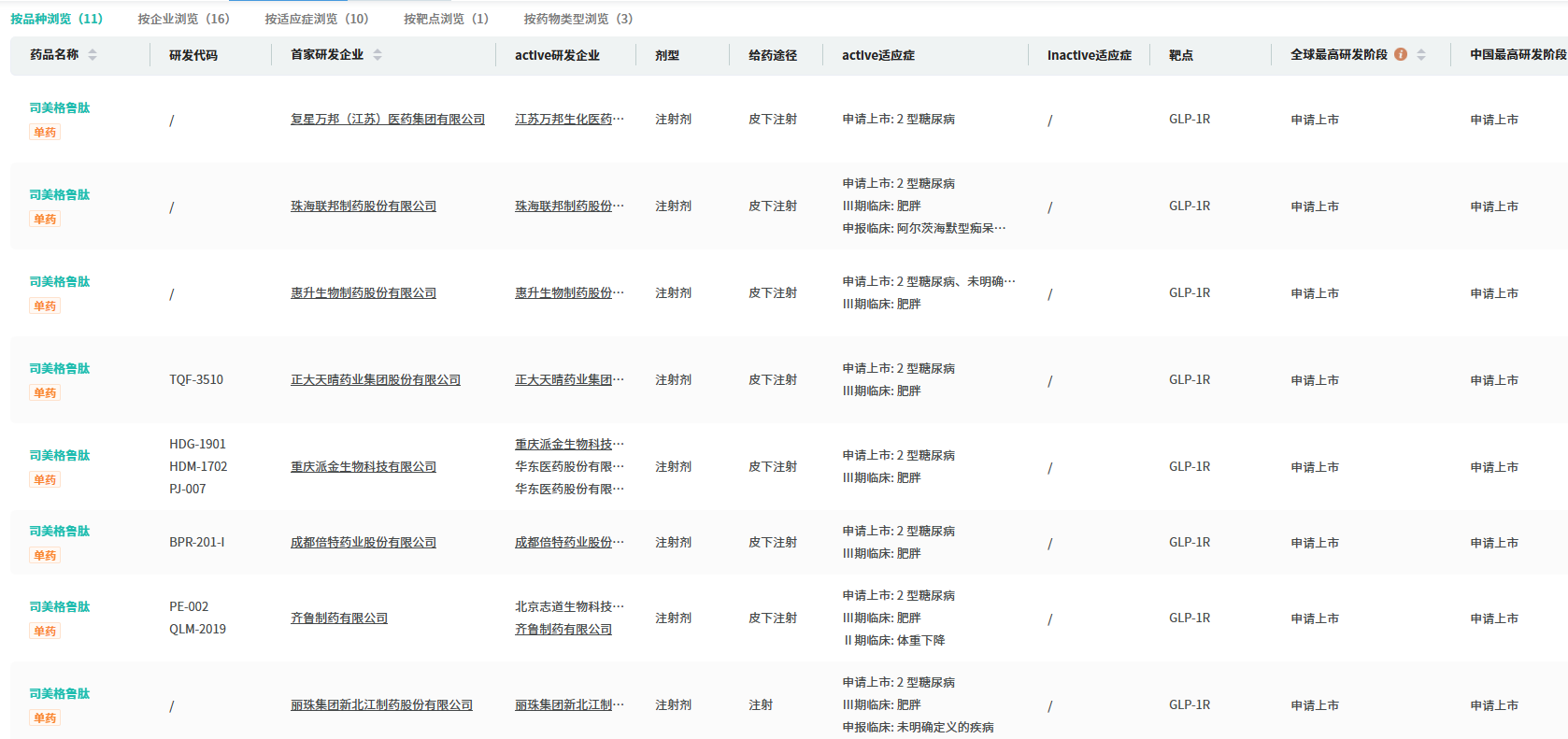
Task: Click the Inactive适应症 column header
Action: [x=1090, y=55]
